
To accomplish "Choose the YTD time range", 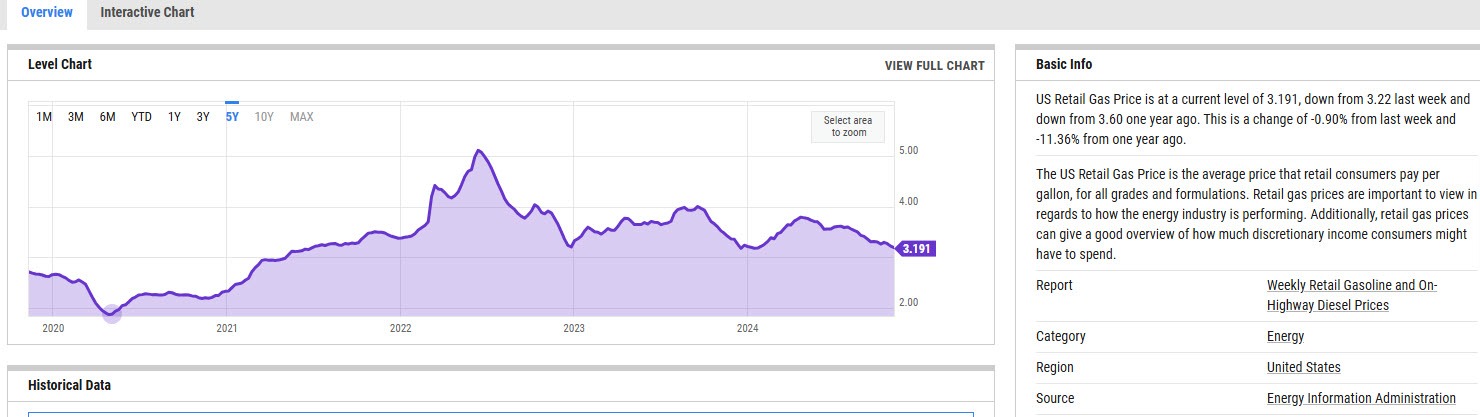I will (x=141, y=117).
